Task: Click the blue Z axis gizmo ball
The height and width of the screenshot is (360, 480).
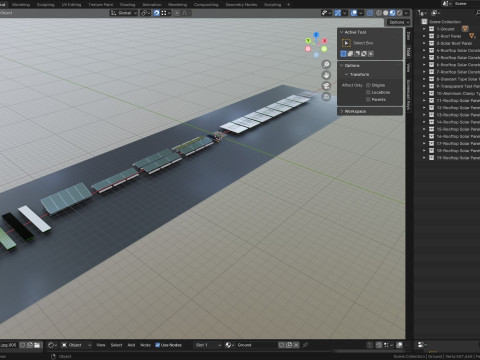Action: coord(316,35)
